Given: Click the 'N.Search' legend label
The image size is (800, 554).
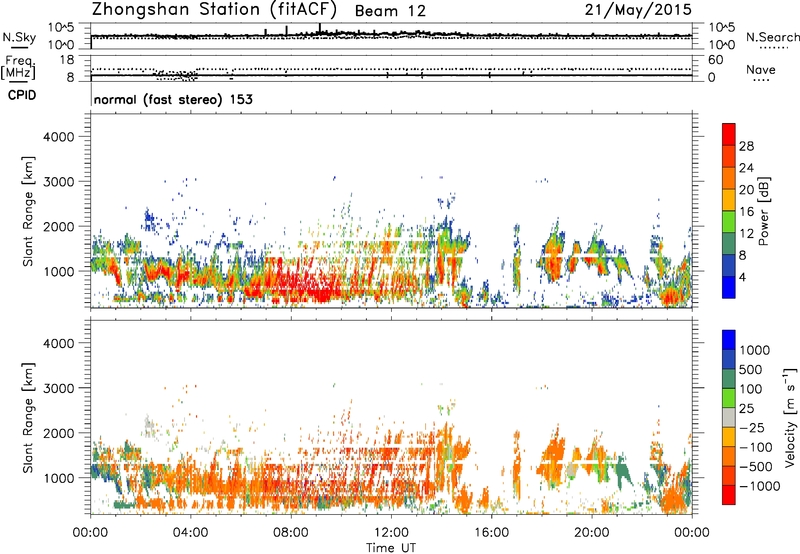Looking at the screenshot, I should point(773,37).
